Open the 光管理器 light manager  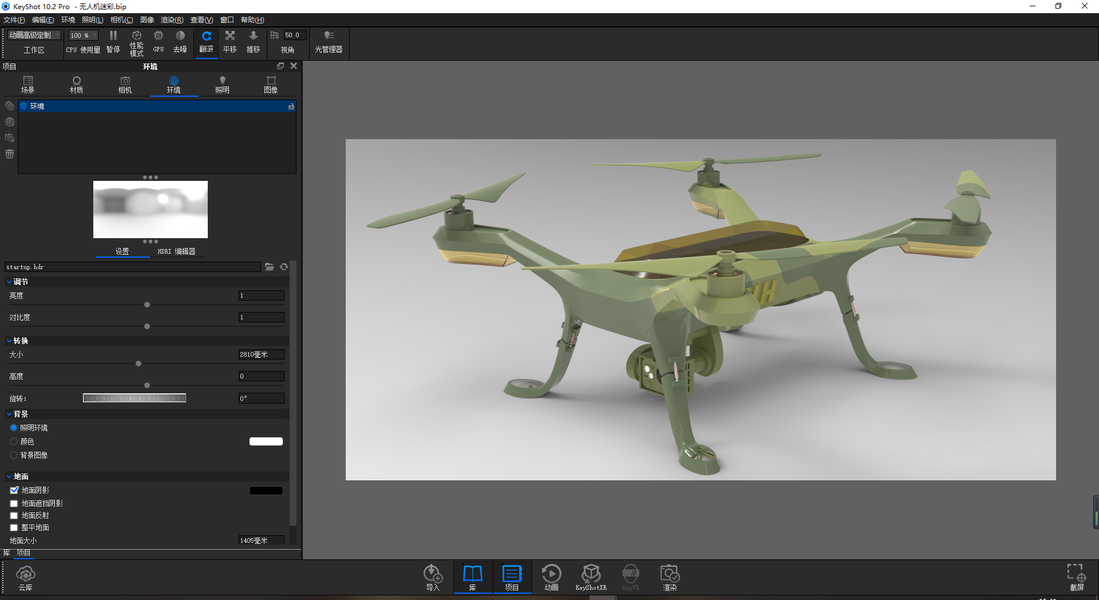(328, 41)
